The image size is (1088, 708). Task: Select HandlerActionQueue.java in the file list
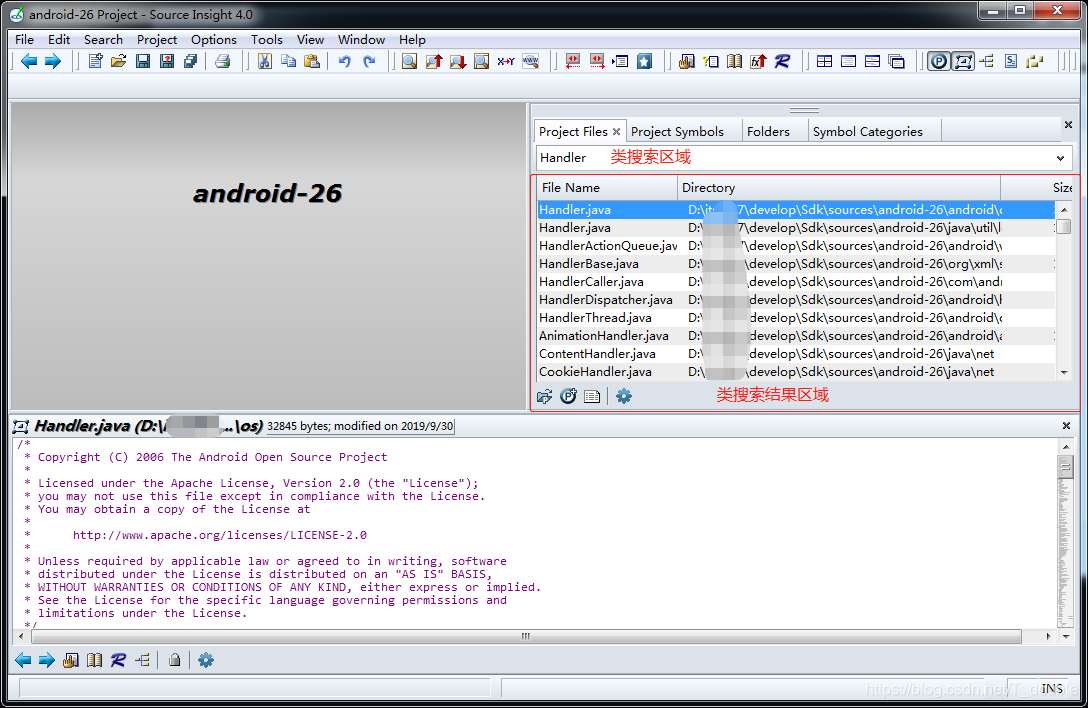coord(797,246)
